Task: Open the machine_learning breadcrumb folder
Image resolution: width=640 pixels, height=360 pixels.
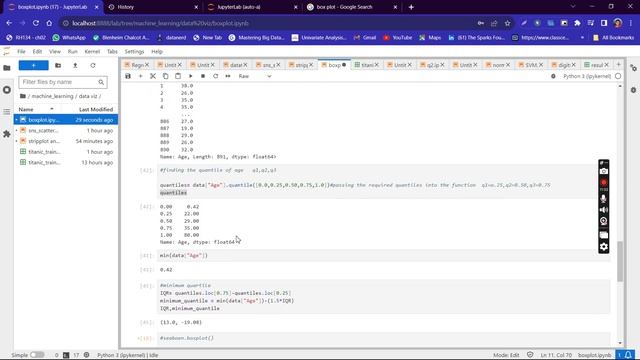Action: [x=52, y=96]
